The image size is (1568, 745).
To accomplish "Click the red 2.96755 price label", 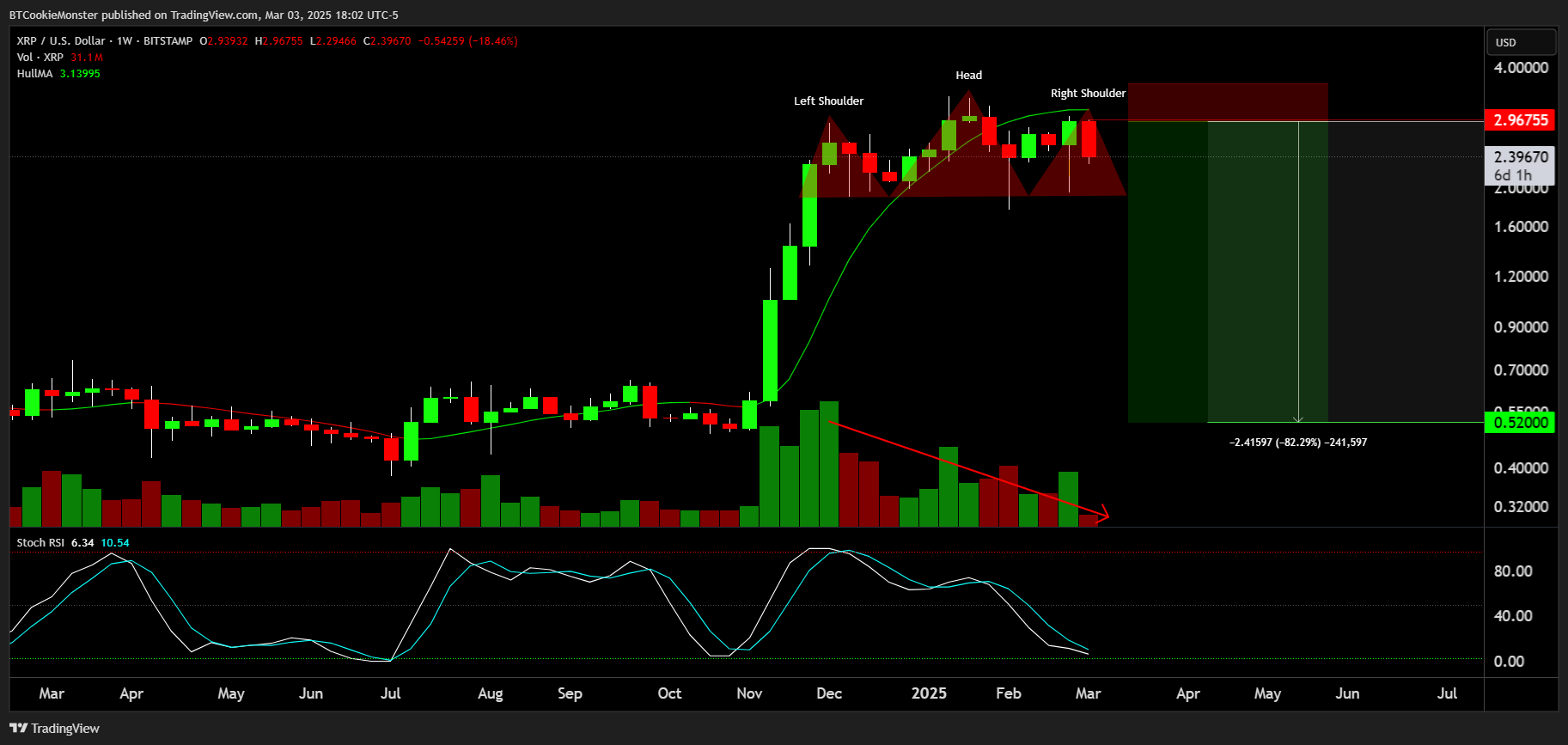I will click(1520, 119).
